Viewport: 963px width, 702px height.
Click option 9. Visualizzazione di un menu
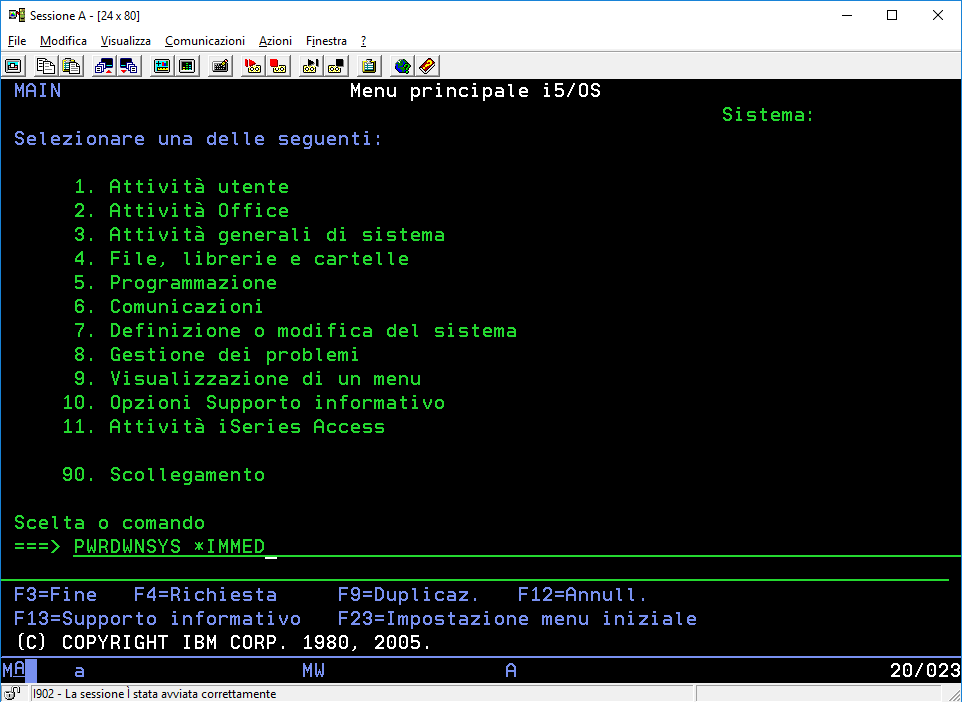pyautogui.click(x=248, y=378)
